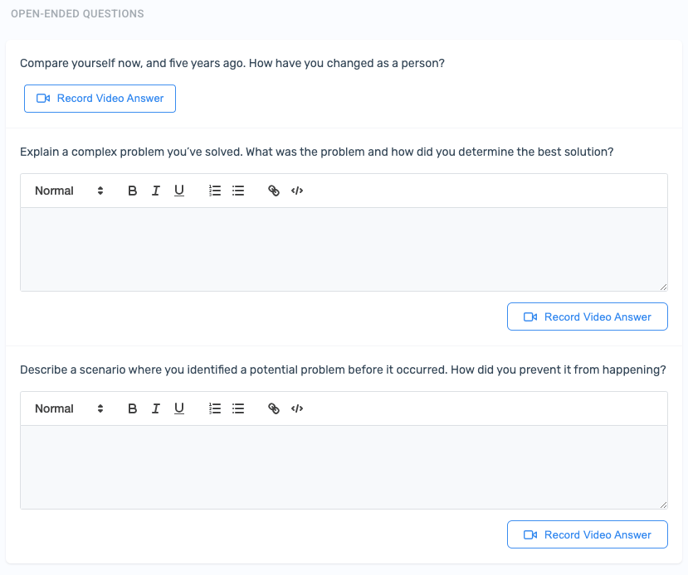Open the Normal text style dropdown in first editor
Viewport: 688px width, 575px height.
click(69, 191)
